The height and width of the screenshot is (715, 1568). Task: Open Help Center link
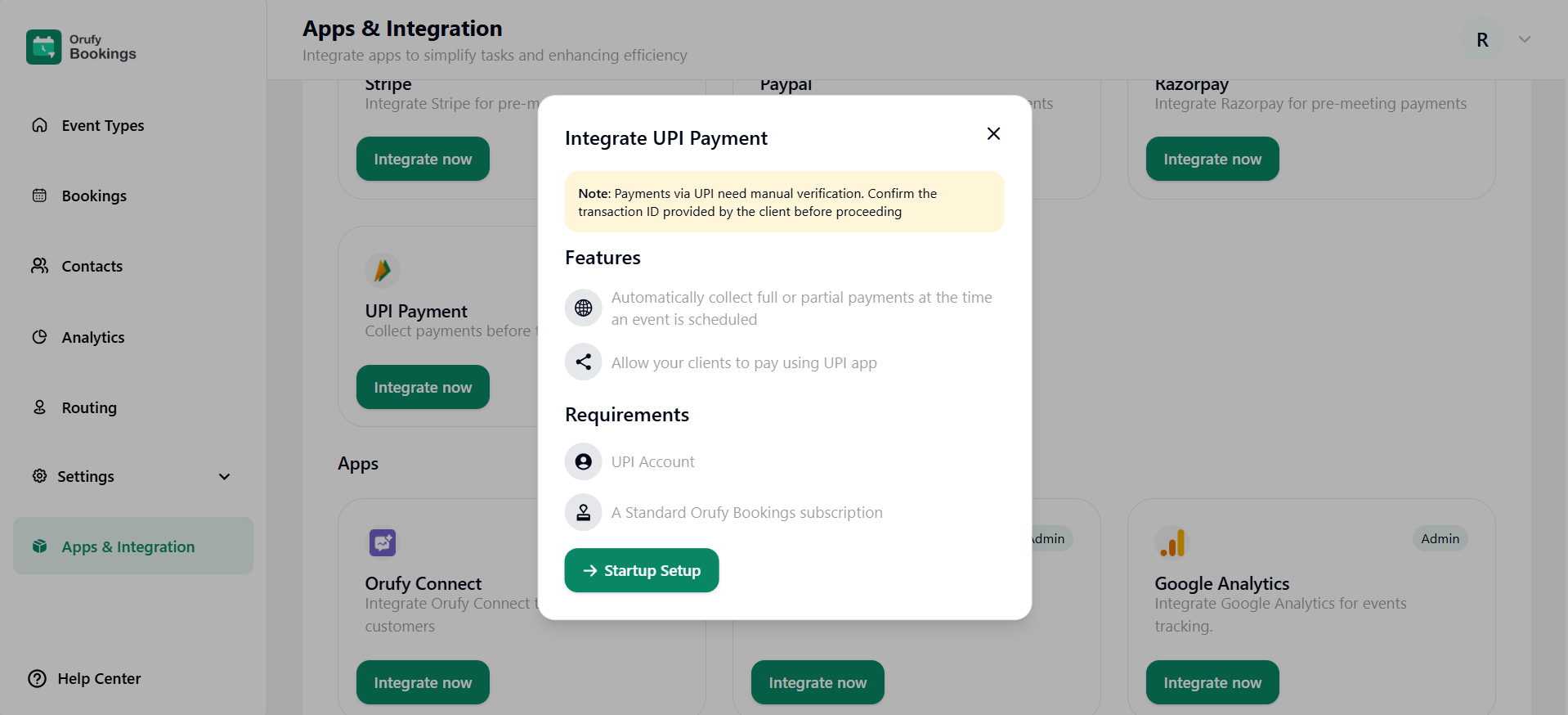coord(84,678)
